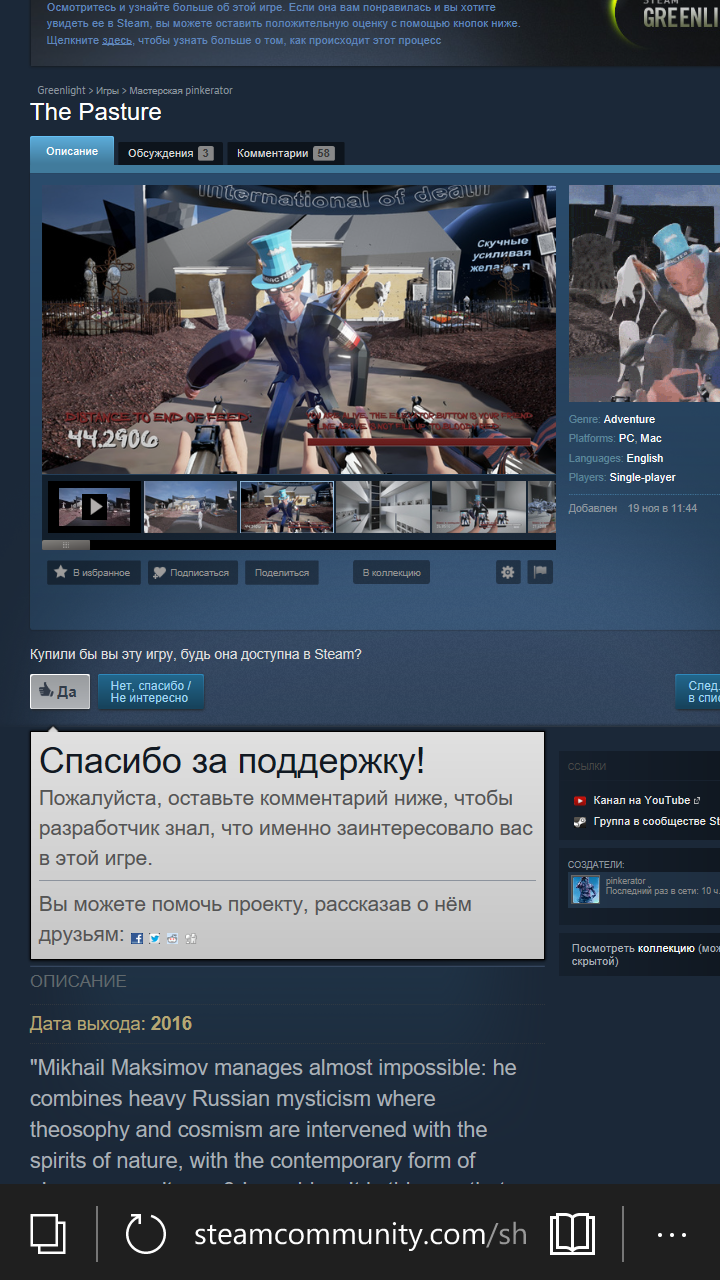
Task: Share the project on Facebook
Action: point(138,938)
